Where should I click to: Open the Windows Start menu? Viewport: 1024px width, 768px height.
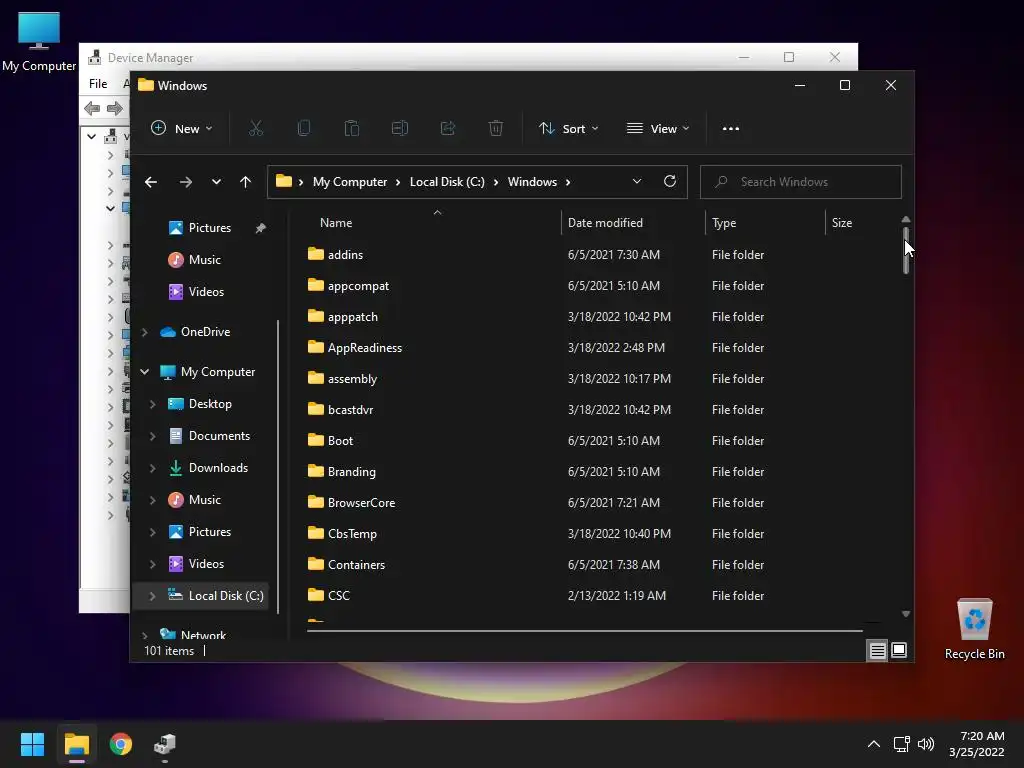(32, 744)
